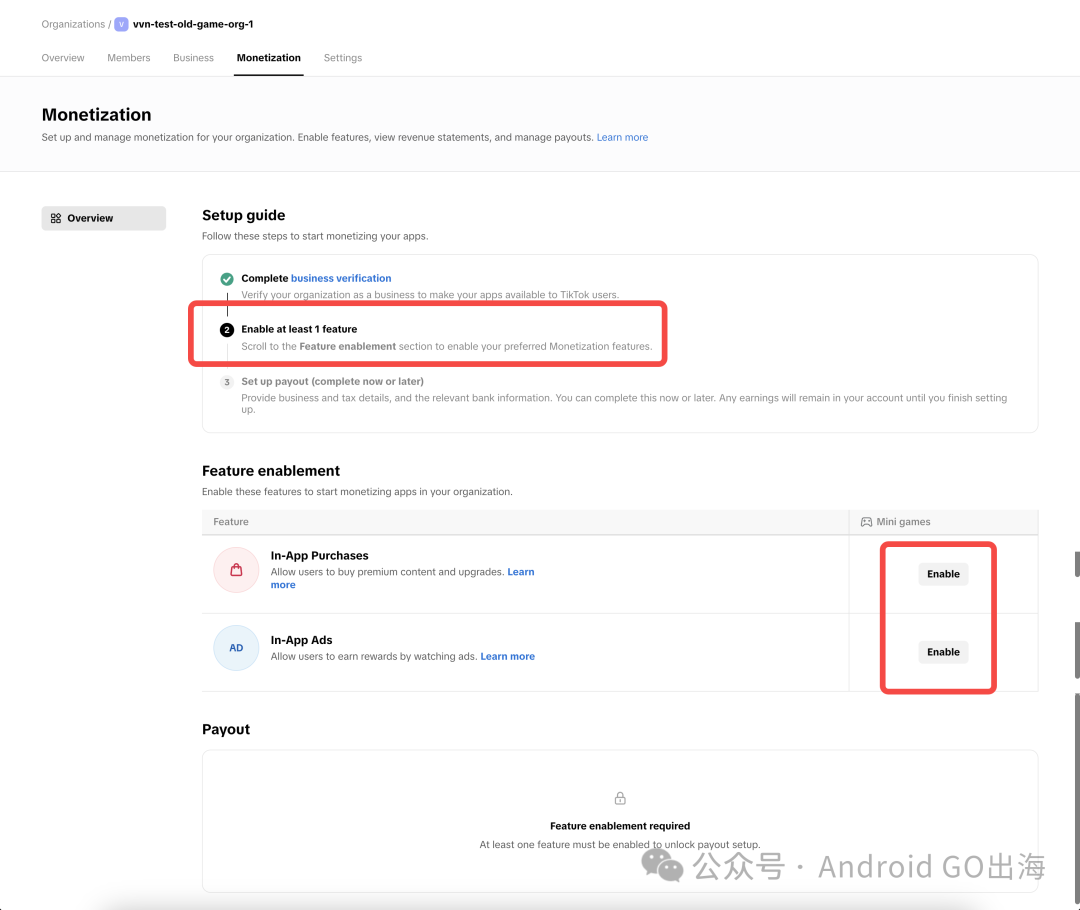This screenshot has height=910, width=1080.
Task: Click the 'In-App Ads' feature title
Action: (302, 641)
